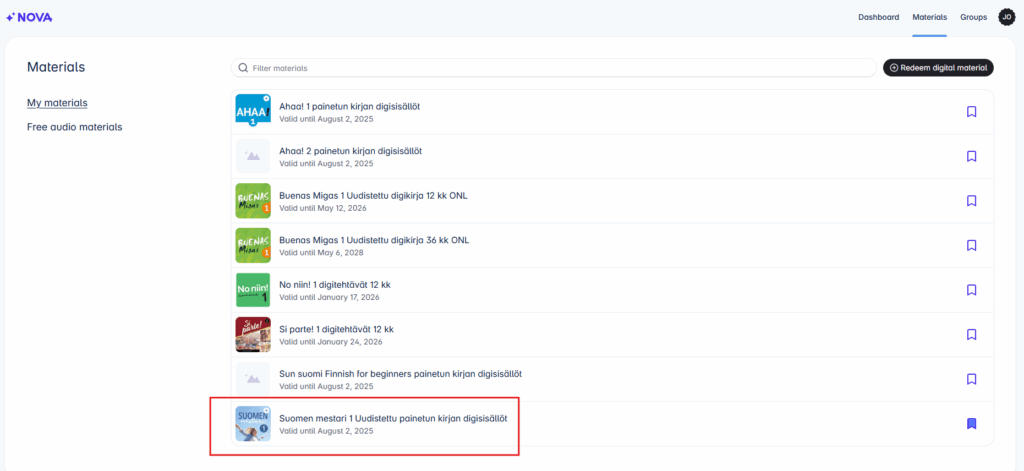Viewport: 1024px width, 471px height.
Task: Click 'Valid until January 24, 2026' text
Action: pos(330,342)
